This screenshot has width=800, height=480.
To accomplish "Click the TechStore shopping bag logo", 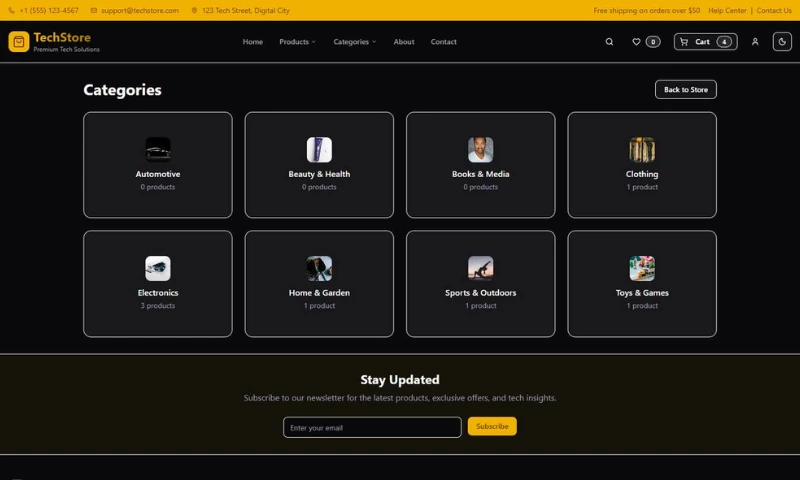I will click(x=19, y=42).
